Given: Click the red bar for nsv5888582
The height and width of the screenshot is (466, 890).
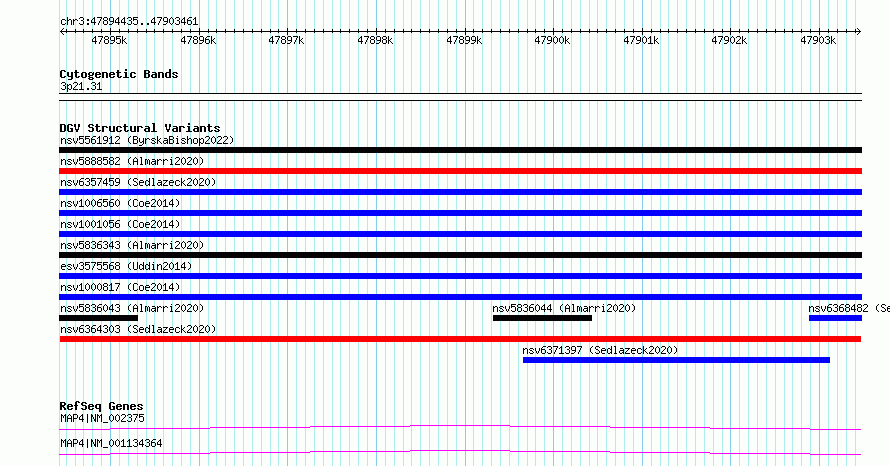Looking at the screenshot, I should pyautogui.click(x=460, y=171).
